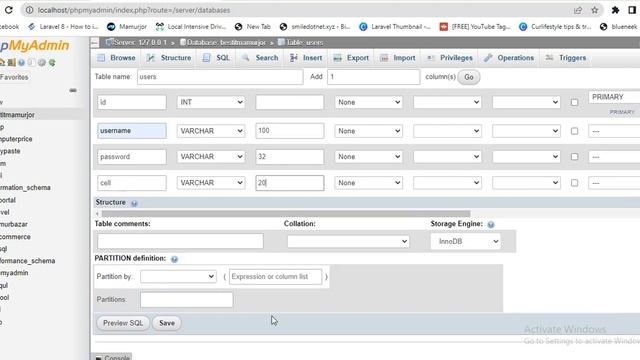Click the Save button

click(x=167, y=323)
